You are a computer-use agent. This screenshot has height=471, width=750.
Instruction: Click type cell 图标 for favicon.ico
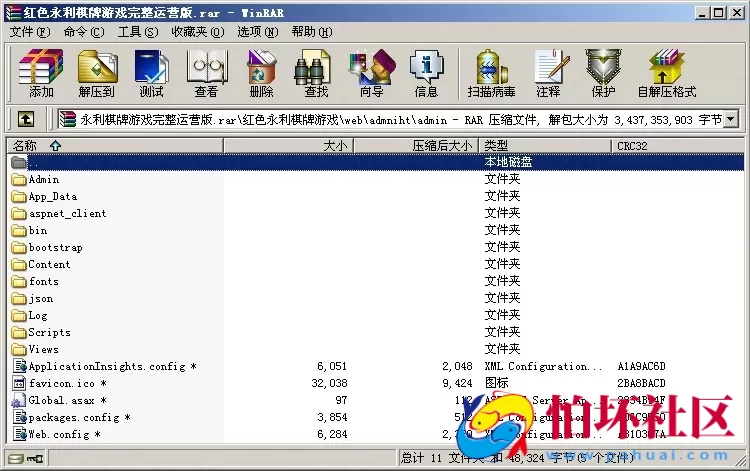pyautogui.click(x=496, y=383)
